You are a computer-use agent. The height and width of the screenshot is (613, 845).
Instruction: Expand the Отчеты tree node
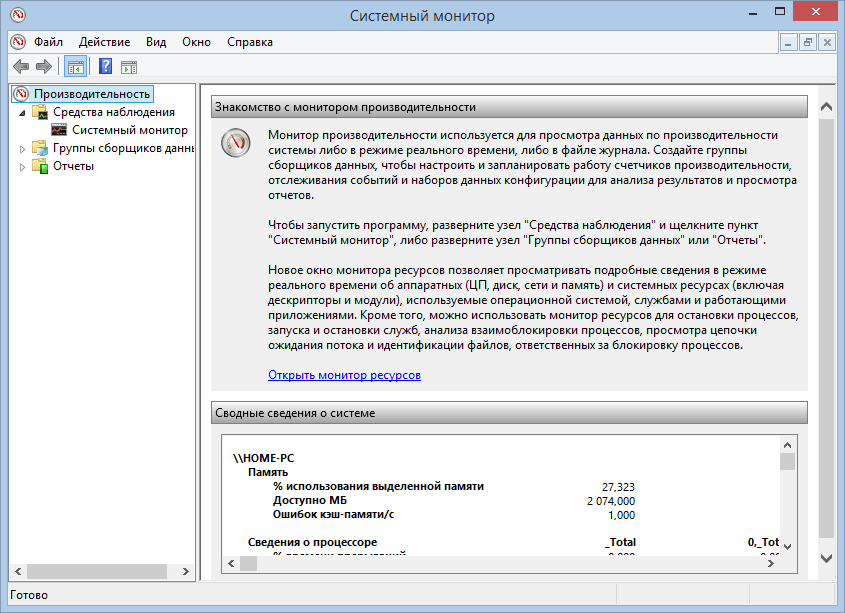point(22,166)
